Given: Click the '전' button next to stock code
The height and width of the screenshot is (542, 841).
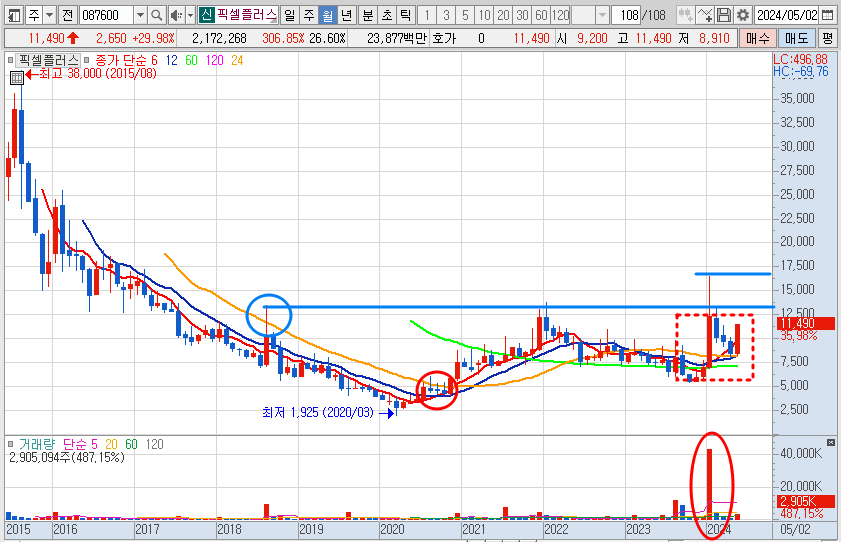Looking at the screenshot, I should (x=67, y=15).
